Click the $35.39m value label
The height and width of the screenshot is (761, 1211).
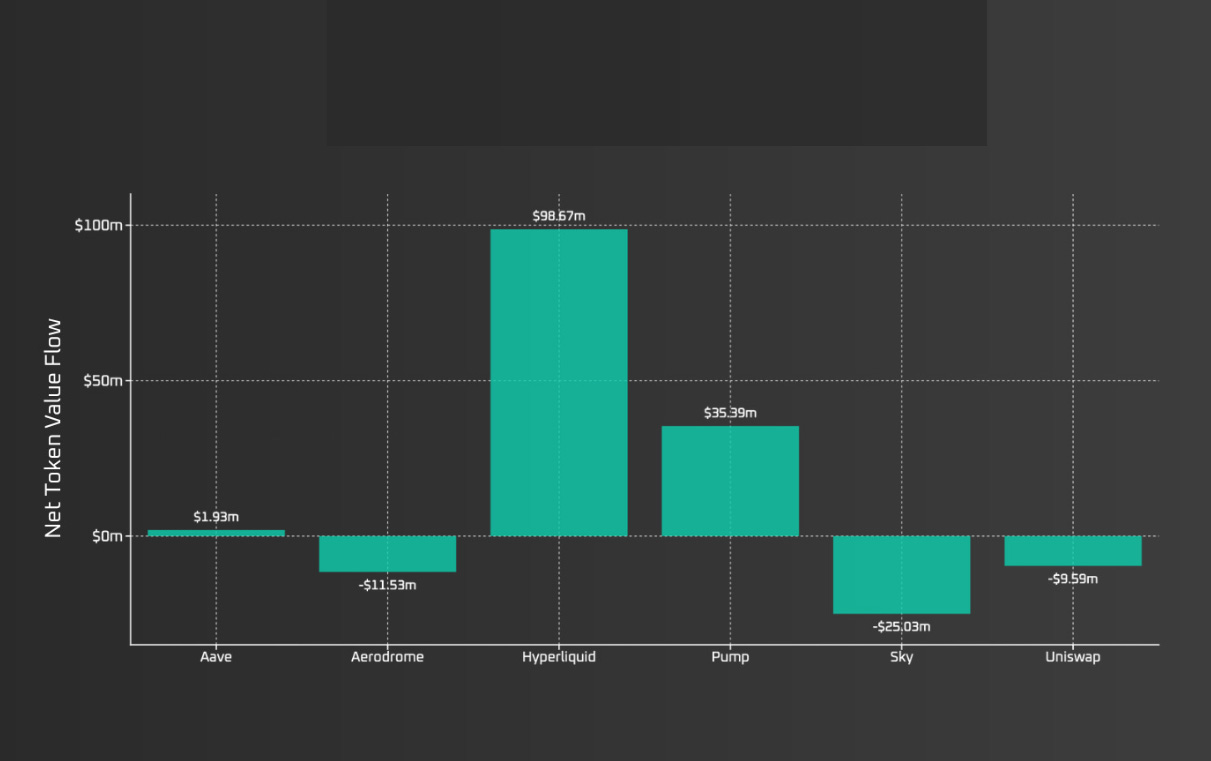730,412
